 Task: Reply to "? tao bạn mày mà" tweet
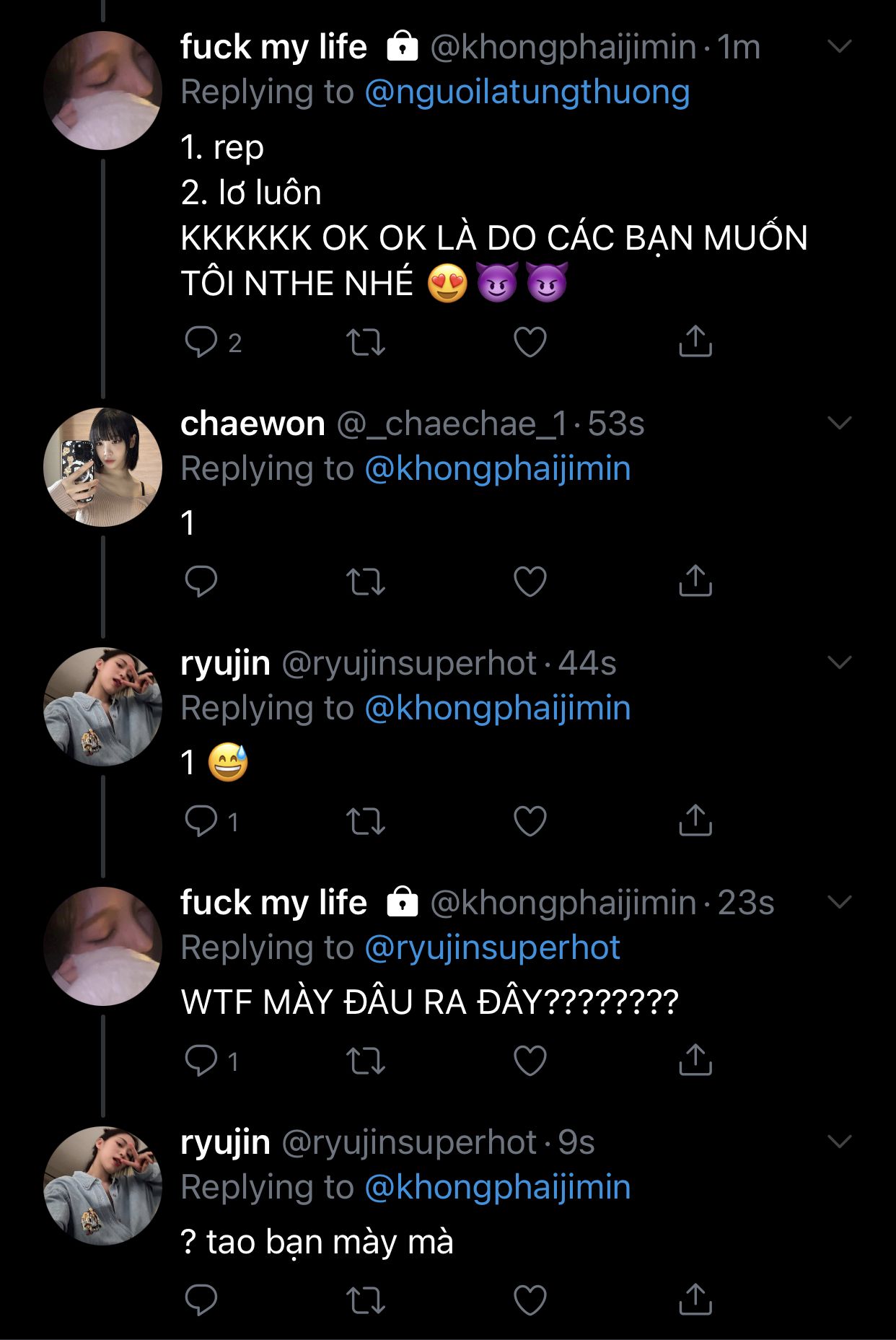click(201, 1300)
